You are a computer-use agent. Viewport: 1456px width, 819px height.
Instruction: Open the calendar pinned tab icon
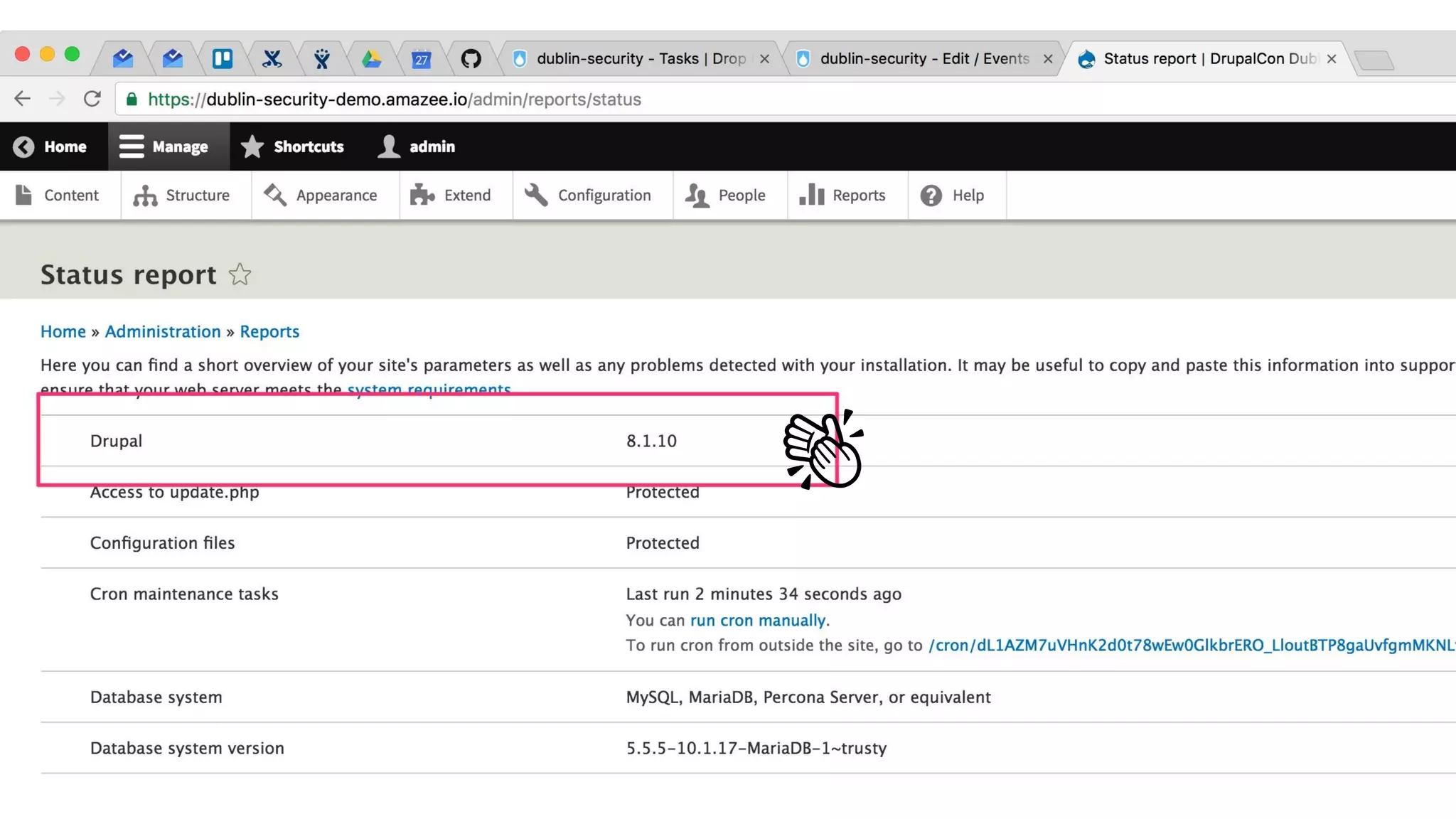tap(421, 59)
